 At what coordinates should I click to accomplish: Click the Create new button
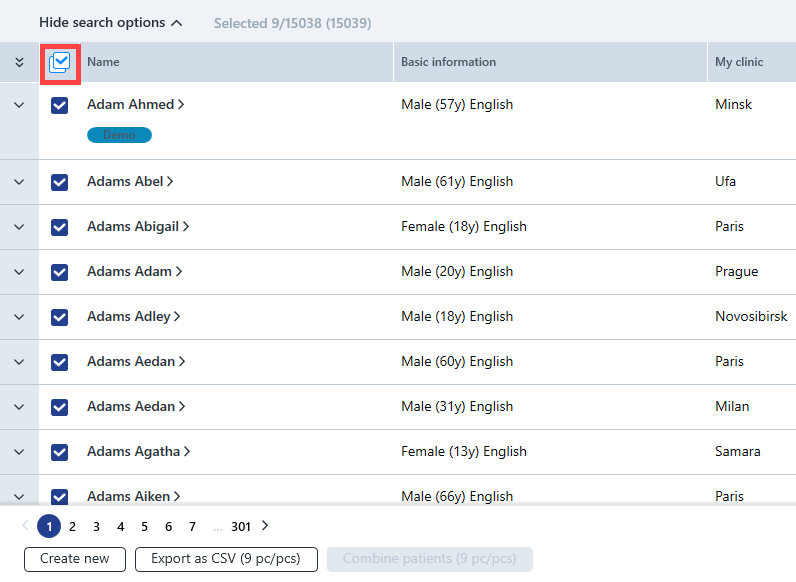(75, 559)
